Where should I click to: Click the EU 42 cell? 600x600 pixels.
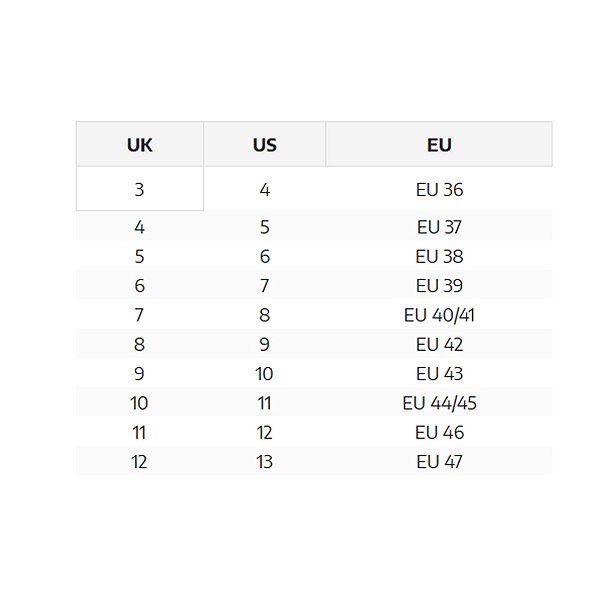pyautogui.click(x=439, y=344)
